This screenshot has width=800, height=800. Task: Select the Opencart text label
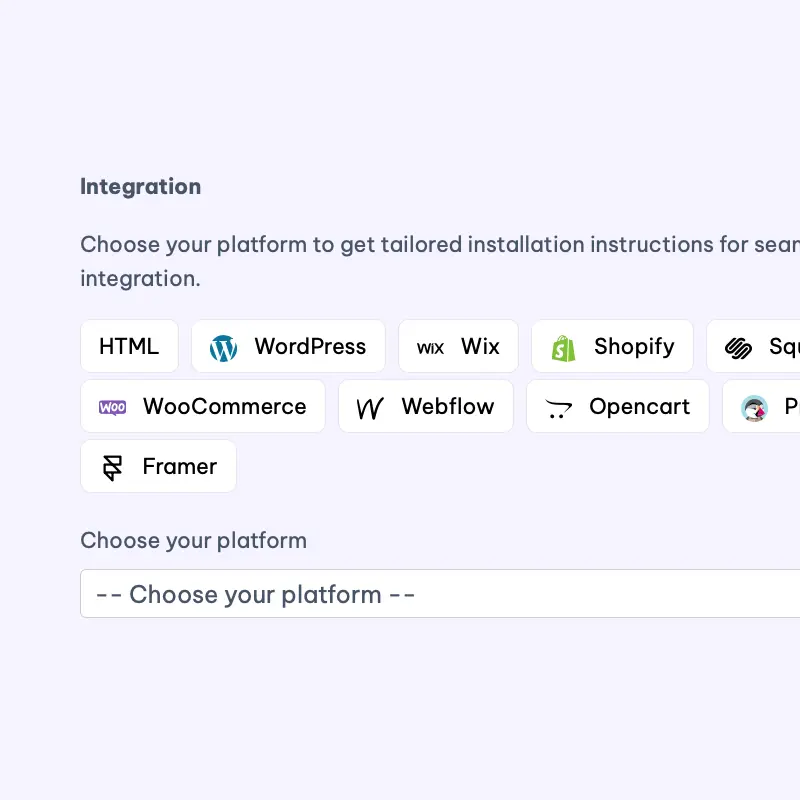click(x=639, y=407)
